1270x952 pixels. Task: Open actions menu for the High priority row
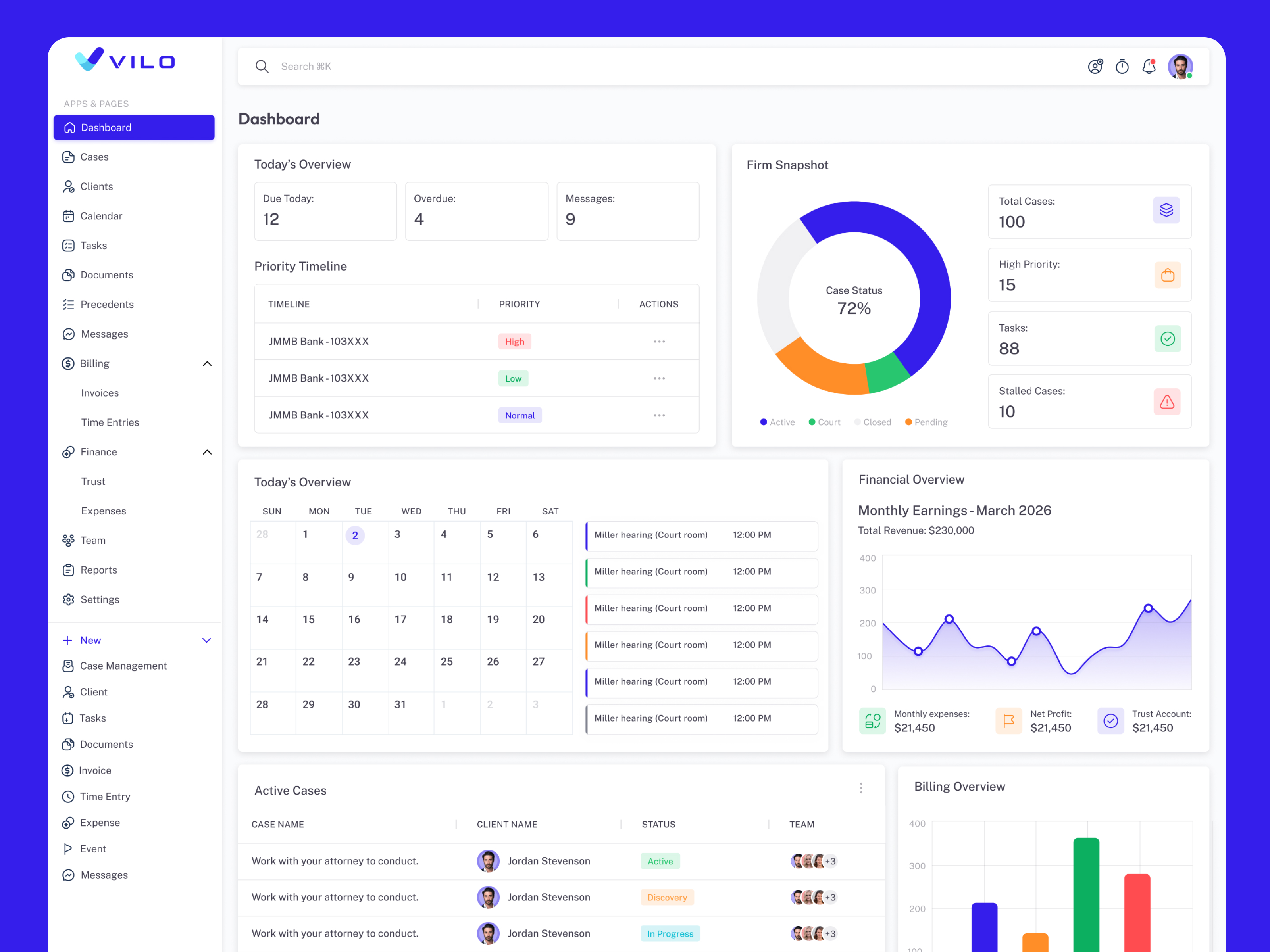[x=659, y=342]
